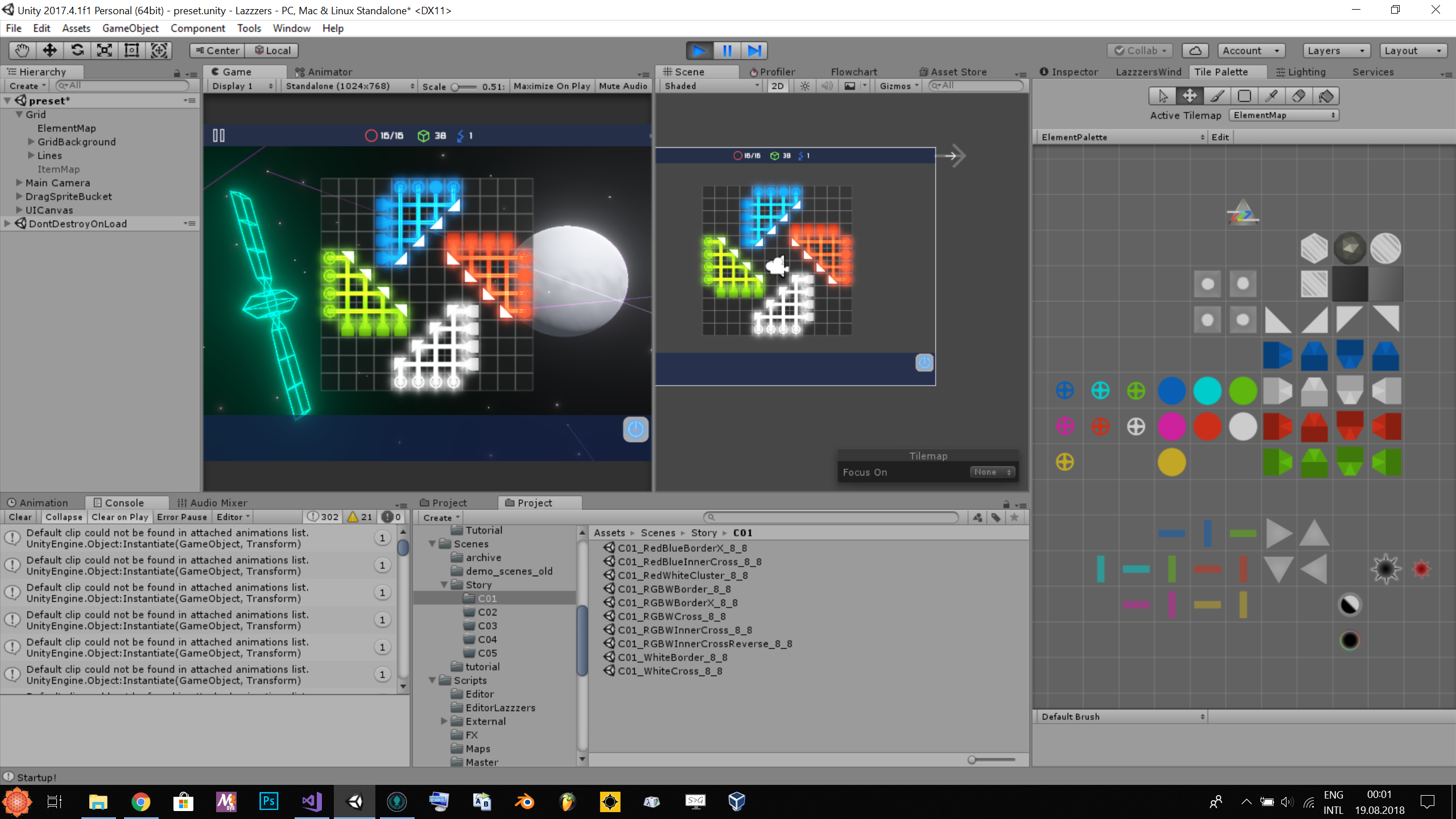
Task: Toggle Maximize On Play
Action: click(x=551, y=86)
